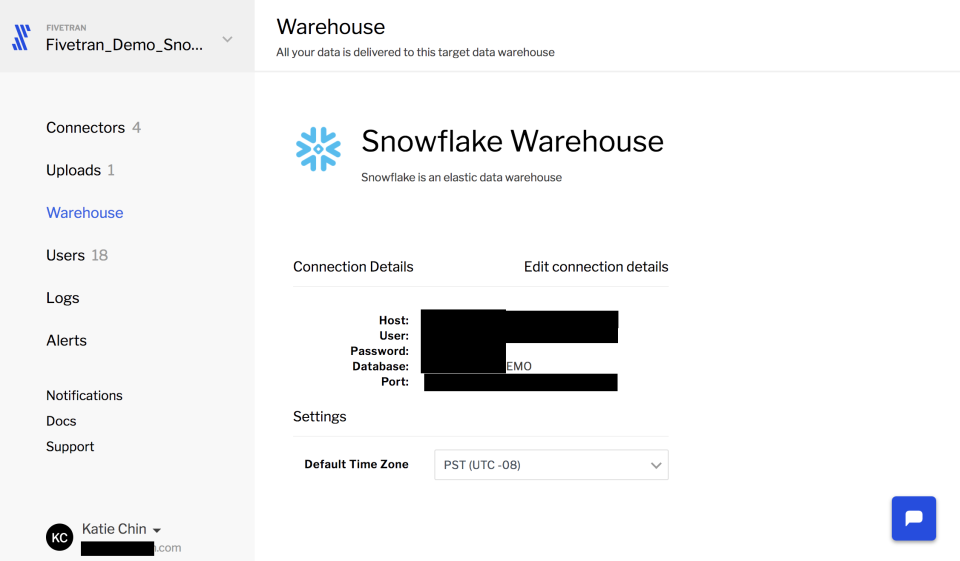Click the Support link
This screenshot has width=960, height=561.
[x=70, y=447]
